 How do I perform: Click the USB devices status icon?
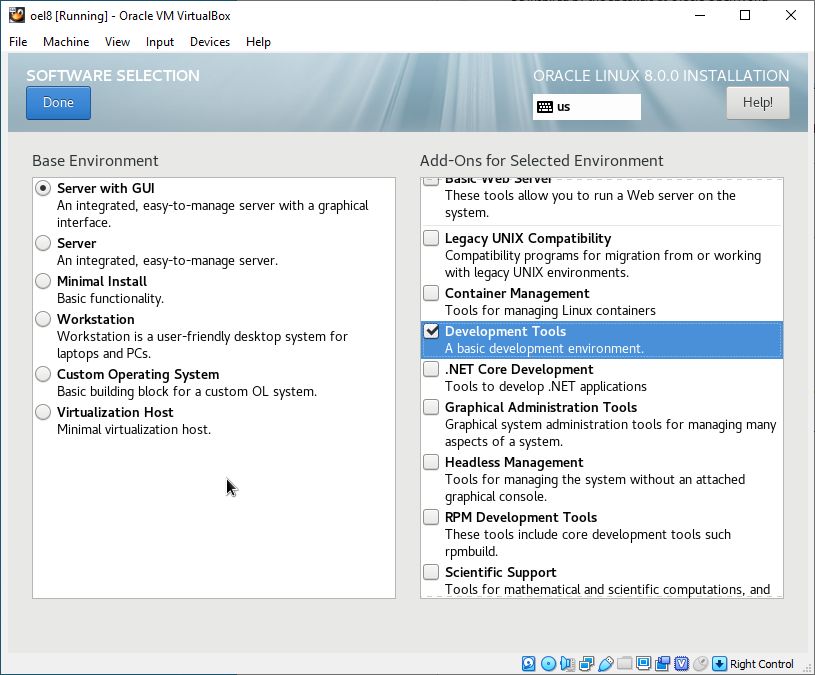[x=606, y=664]
